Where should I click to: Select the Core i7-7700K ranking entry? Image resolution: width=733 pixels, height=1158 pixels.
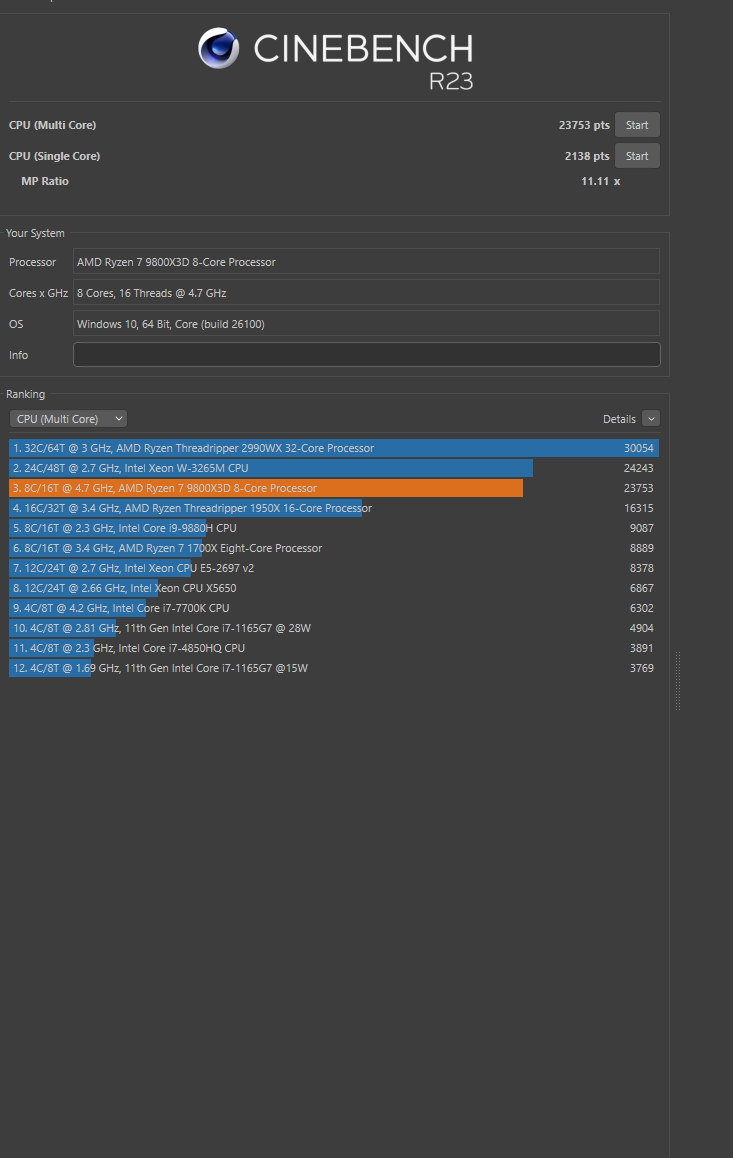click(x=333, y=608)
